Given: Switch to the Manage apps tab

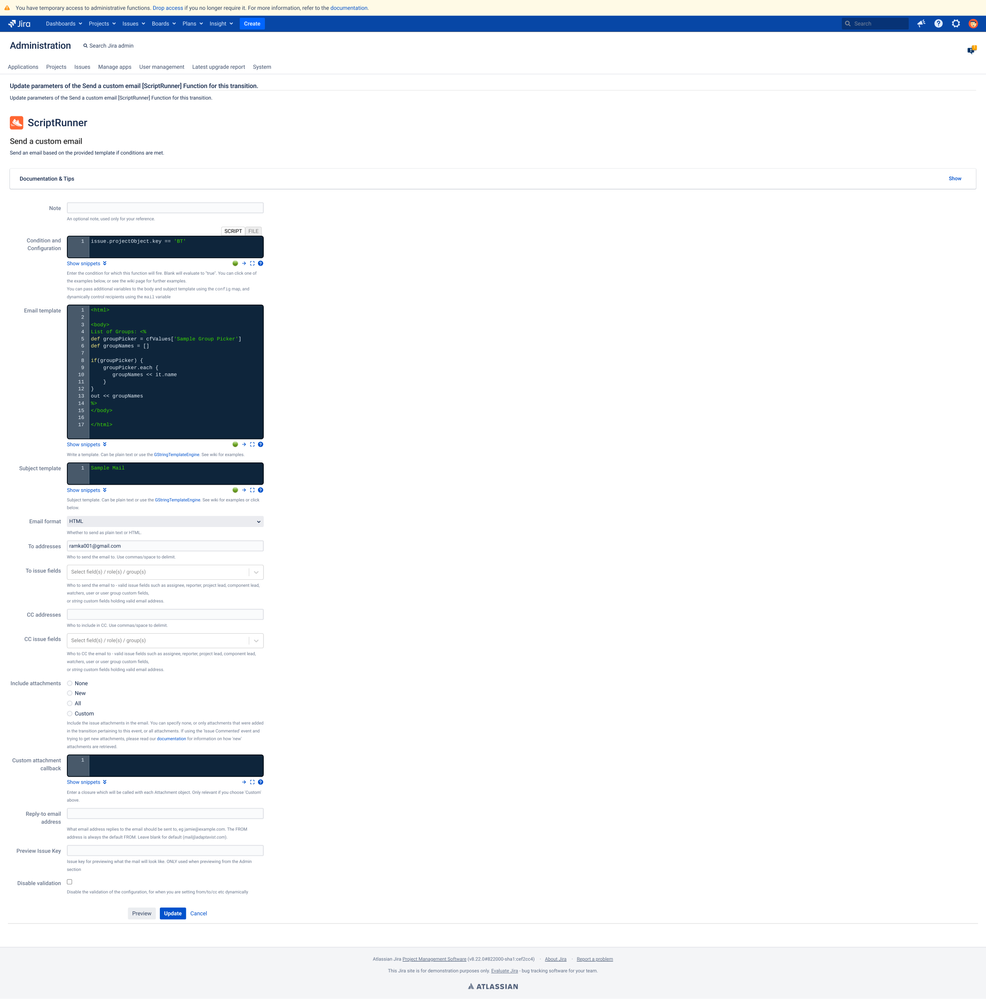Looking at the screenshot, I should pyautogui.click(x=114, y=67).
